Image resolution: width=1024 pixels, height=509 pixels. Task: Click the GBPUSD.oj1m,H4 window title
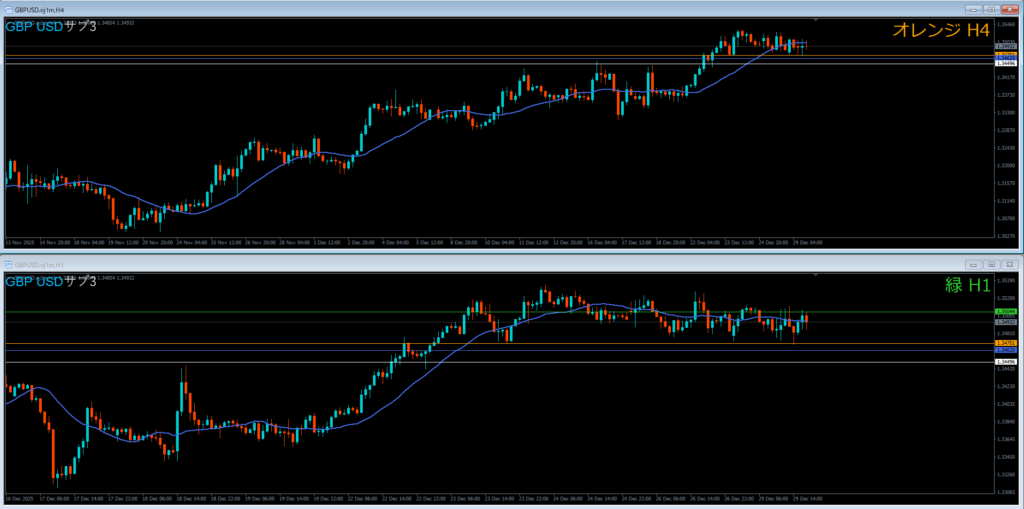41,9
